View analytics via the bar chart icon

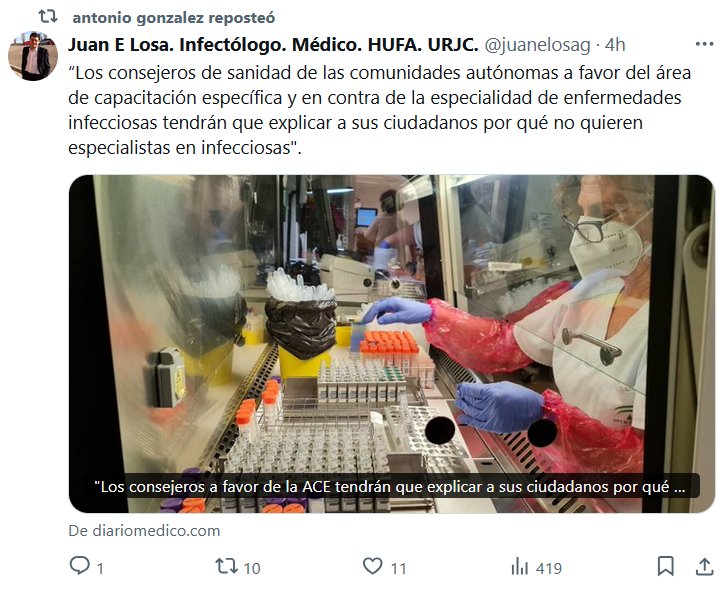pyautogui.click(x=520, y=567)
